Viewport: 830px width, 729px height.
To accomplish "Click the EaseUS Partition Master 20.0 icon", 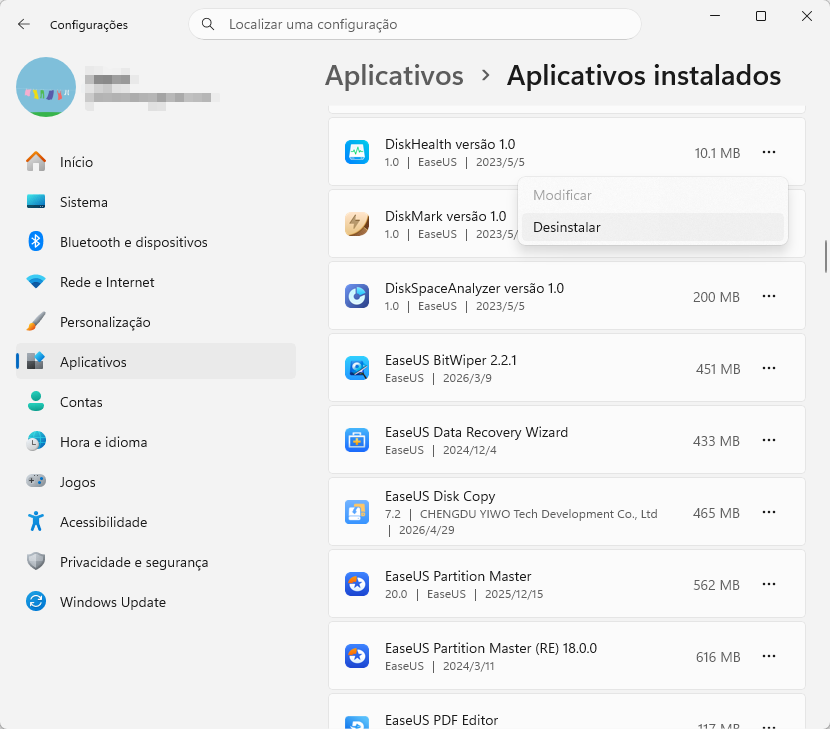I will pyautogui.click(x=357, y=584).
